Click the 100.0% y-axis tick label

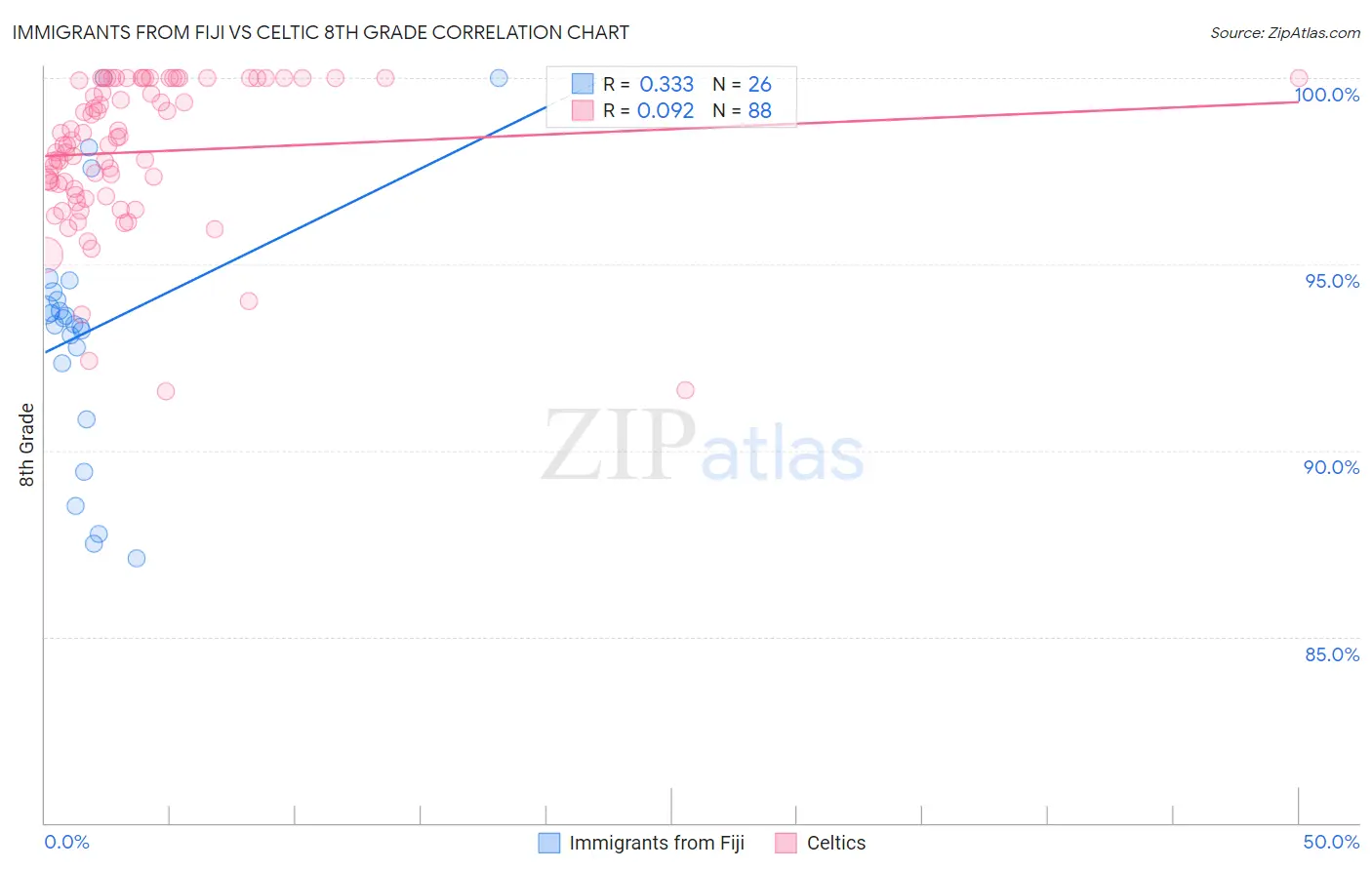[1327, 95]
